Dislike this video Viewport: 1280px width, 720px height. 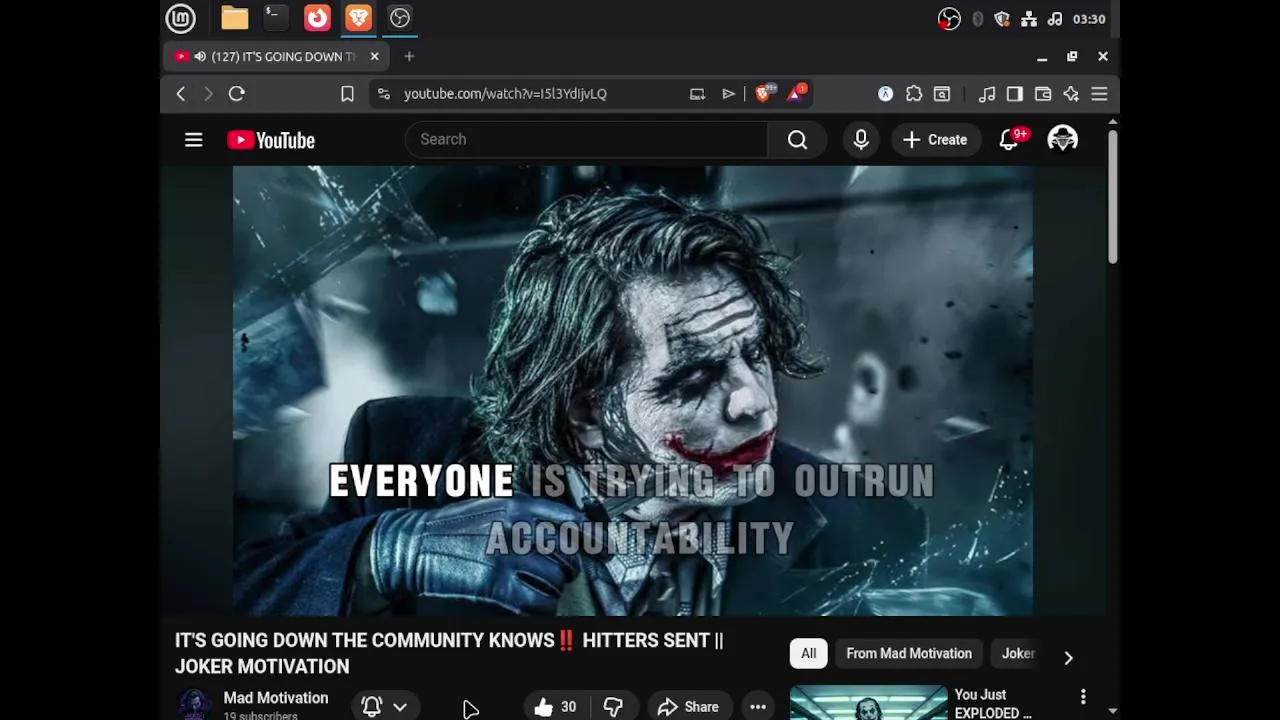[613, 706]
